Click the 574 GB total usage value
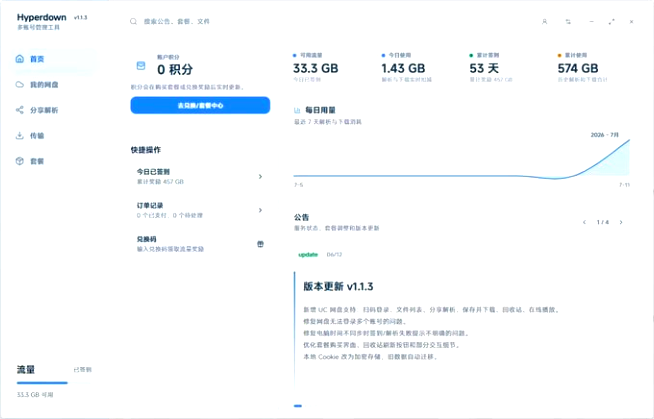 pos(578,68)
